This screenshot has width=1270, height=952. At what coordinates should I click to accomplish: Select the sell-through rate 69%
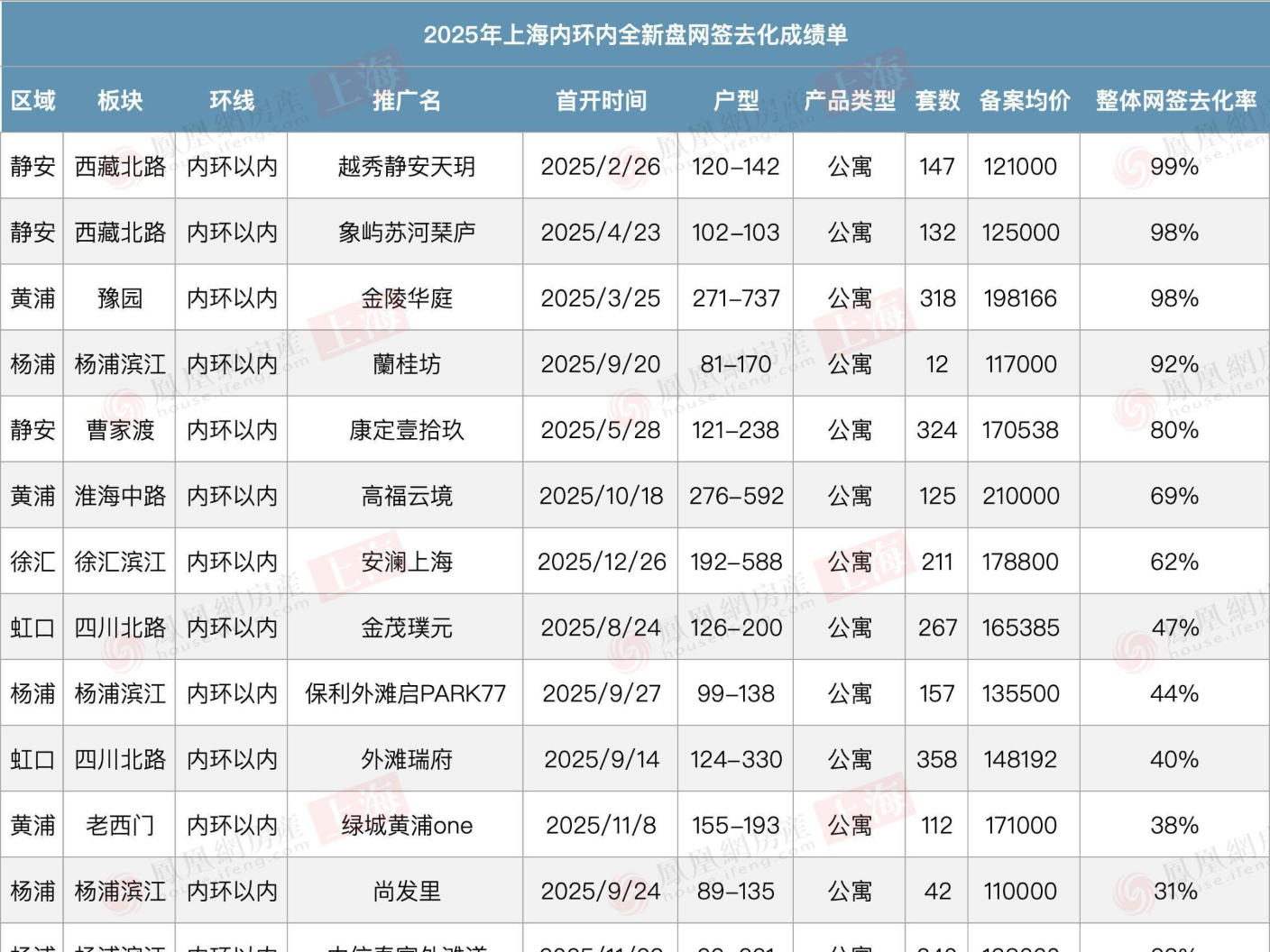tap(1174, 496)
